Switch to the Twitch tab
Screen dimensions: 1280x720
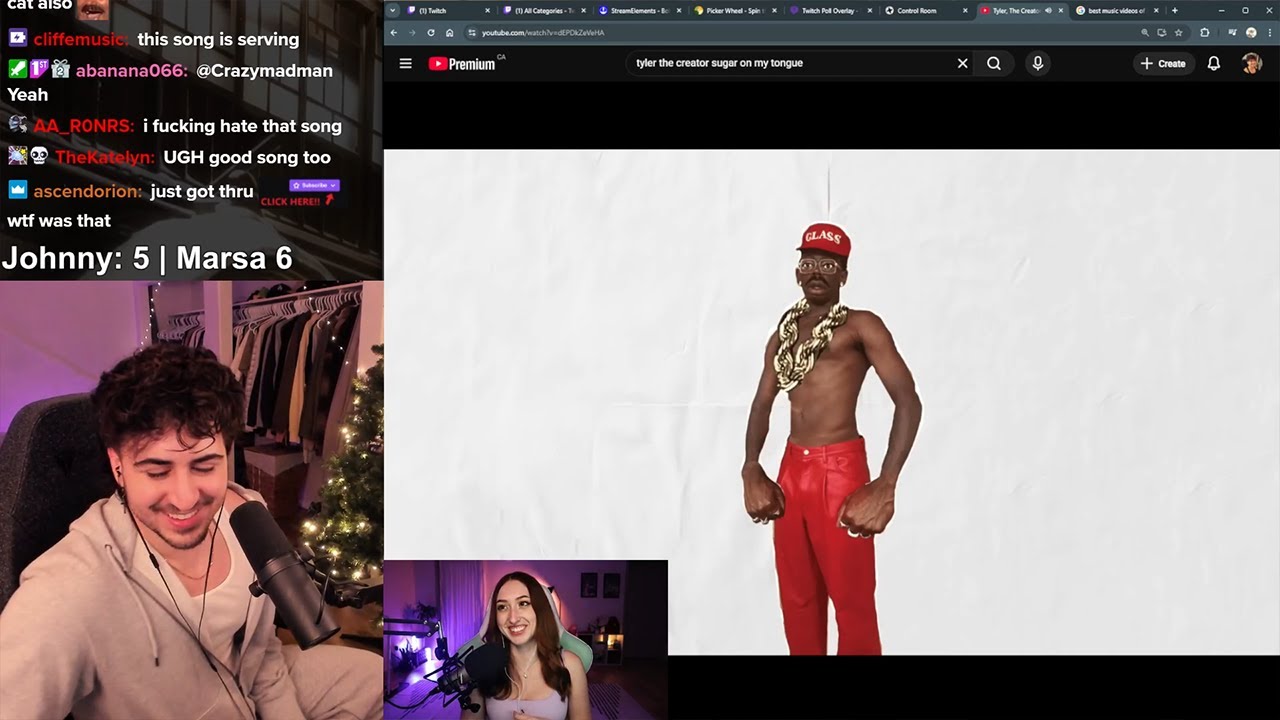445,10
